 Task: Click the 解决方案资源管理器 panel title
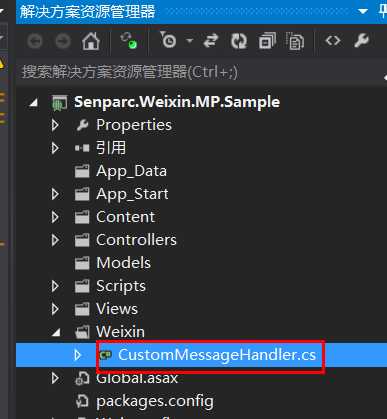88,11
